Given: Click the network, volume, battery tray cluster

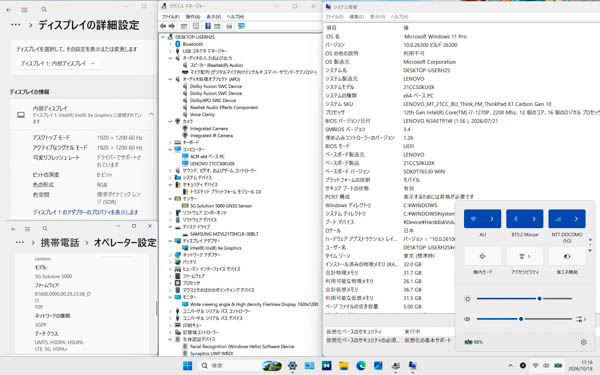Looking at the screenshot, I should (547, 366).
